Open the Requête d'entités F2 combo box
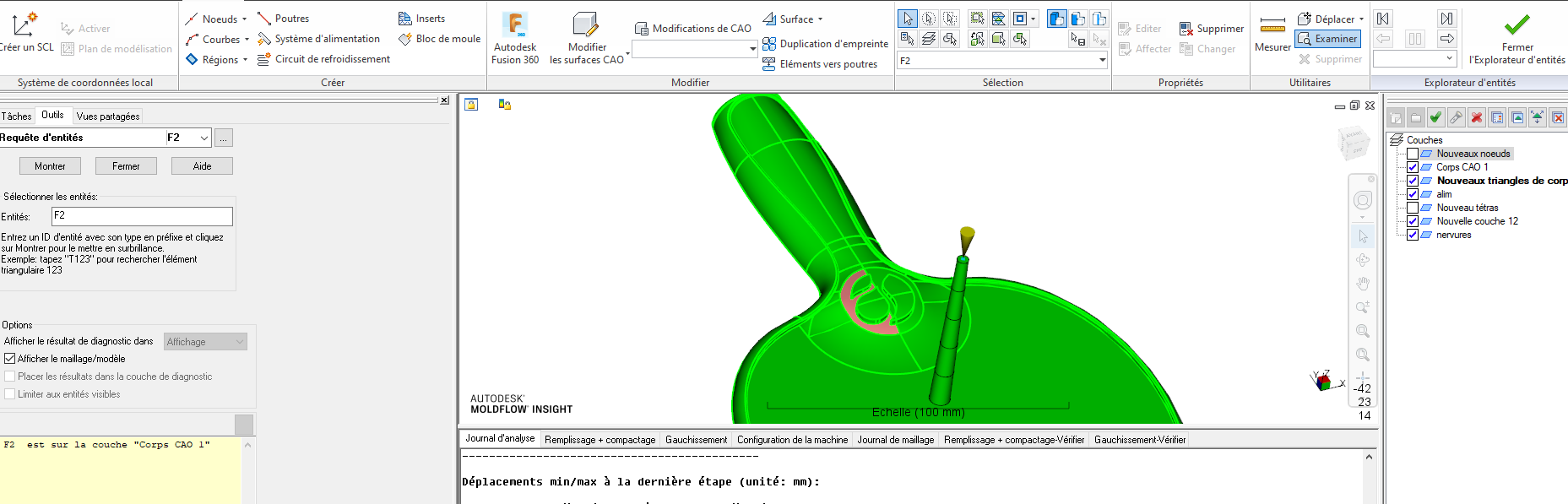The width and height of the screenshot is (1568, 504). point(204,138)
